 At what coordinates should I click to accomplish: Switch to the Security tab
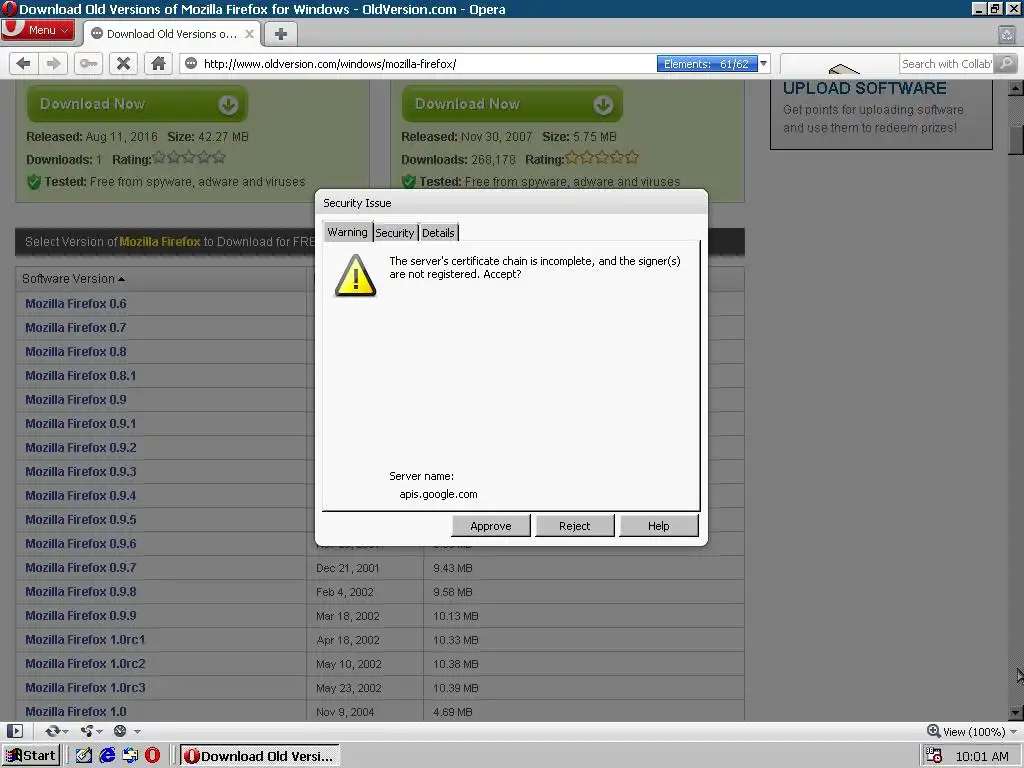tap(394, 232)
